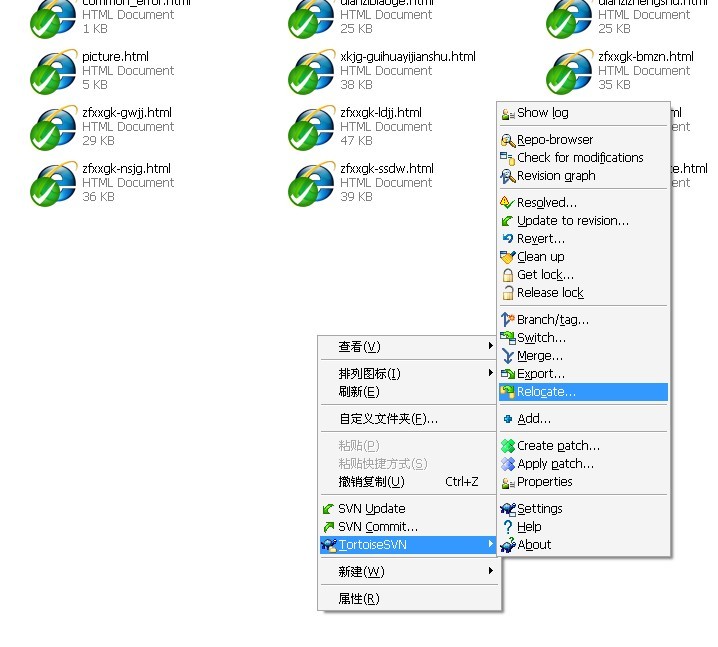Select Repo-browser menu entry
The image size is (718, 647).
pos(583,140)
